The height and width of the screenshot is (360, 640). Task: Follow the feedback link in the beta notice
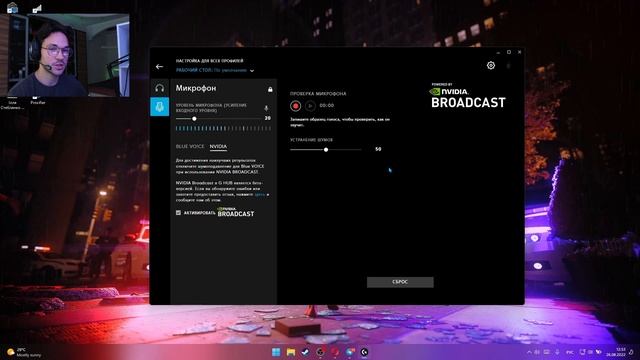[x=260, y=195]
